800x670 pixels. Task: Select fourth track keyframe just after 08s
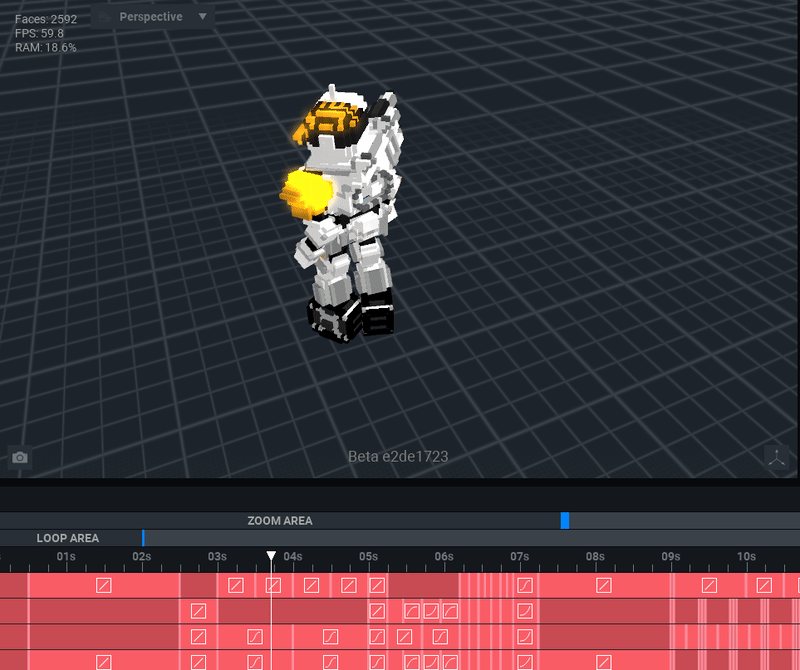pos(604,662)
